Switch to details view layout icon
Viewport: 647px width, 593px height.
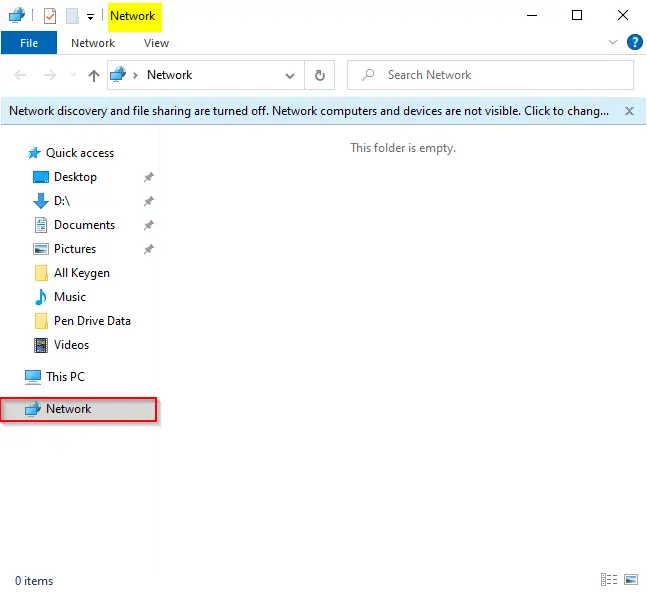pos(609,579)
